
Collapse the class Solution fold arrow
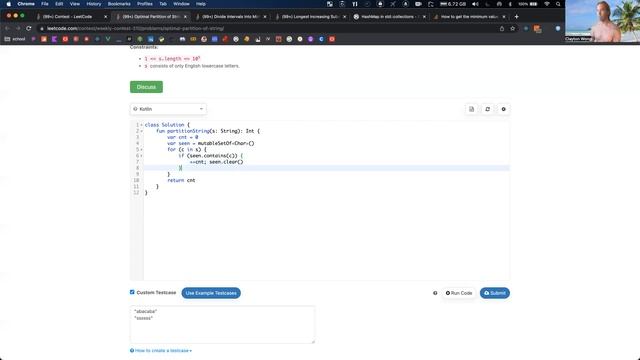[x=142, y=125]
